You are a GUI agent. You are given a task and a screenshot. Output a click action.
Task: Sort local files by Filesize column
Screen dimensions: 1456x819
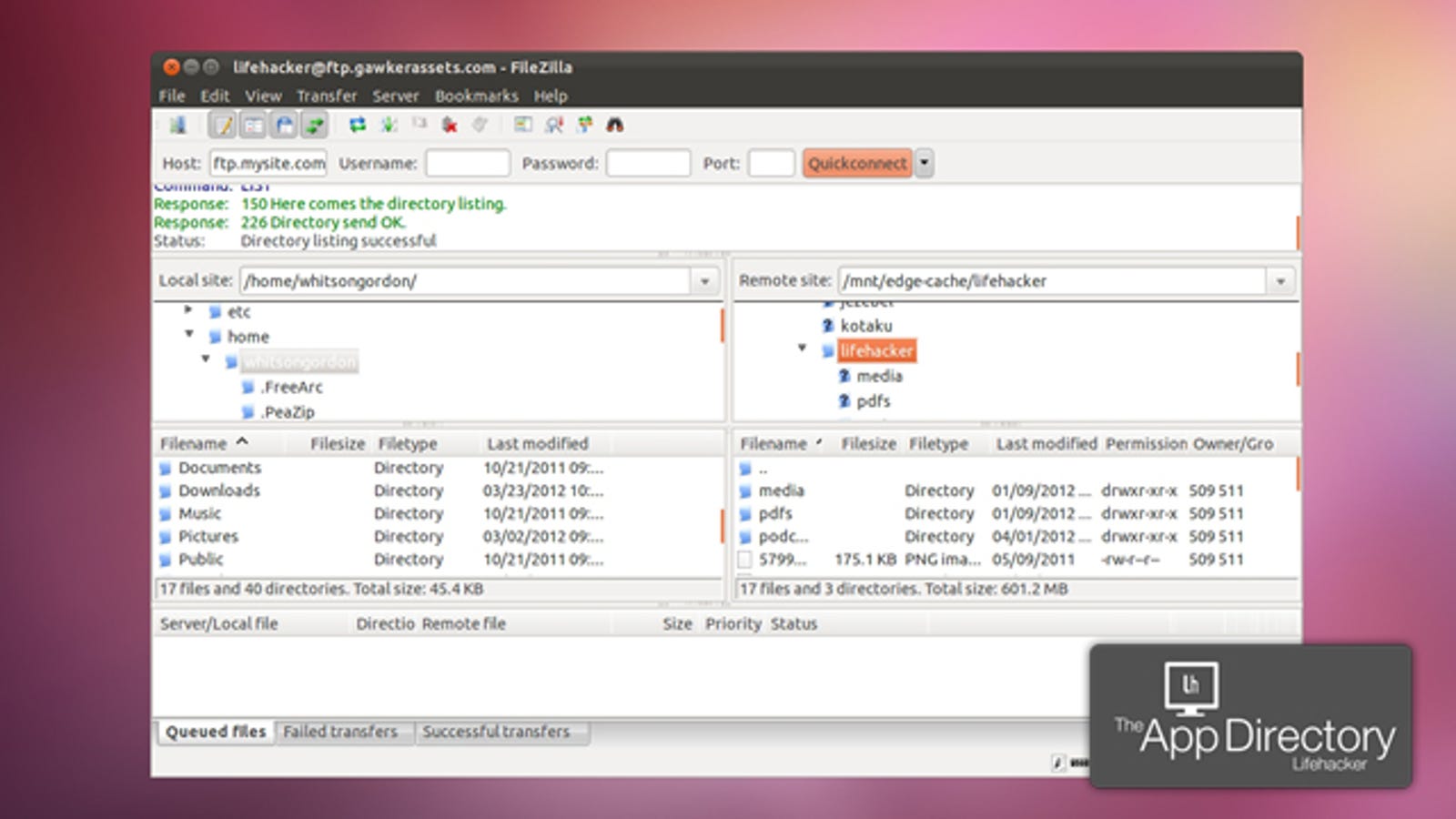coord(338,444)
